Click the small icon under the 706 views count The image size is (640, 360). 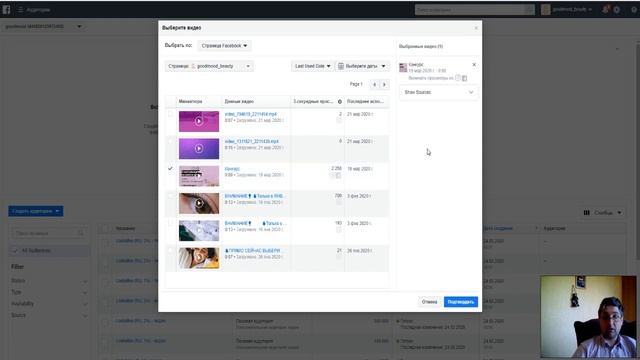click(x=338, y=202)
